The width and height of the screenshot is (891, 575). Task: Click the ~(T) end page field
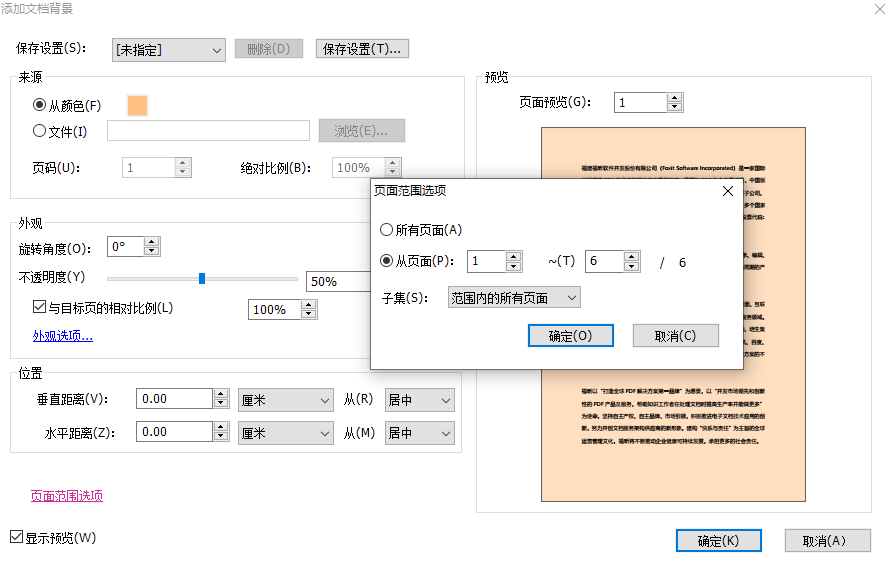[605, 261]
